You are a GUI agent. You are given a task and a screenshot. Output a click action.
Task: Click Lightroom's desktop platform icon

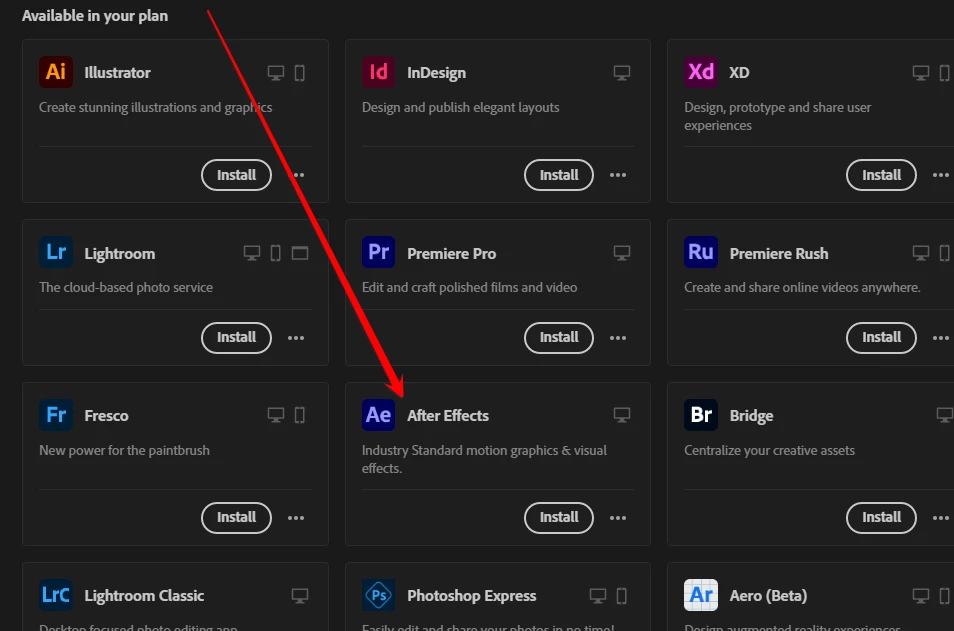click(x=251, y=253)
